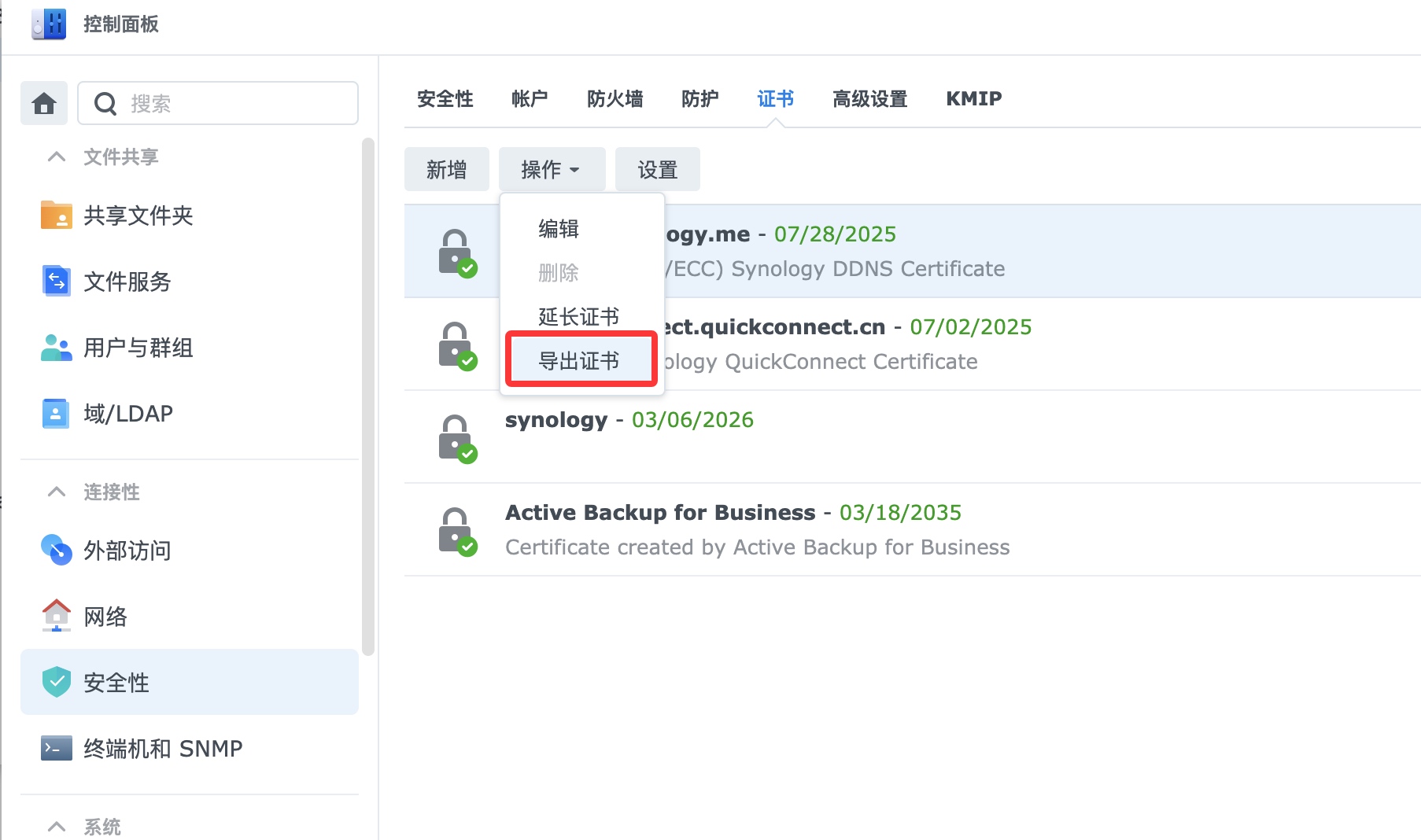Switch to the 安全性 tab
Screen dimensions: 1421x840
[x=445, y=98]
